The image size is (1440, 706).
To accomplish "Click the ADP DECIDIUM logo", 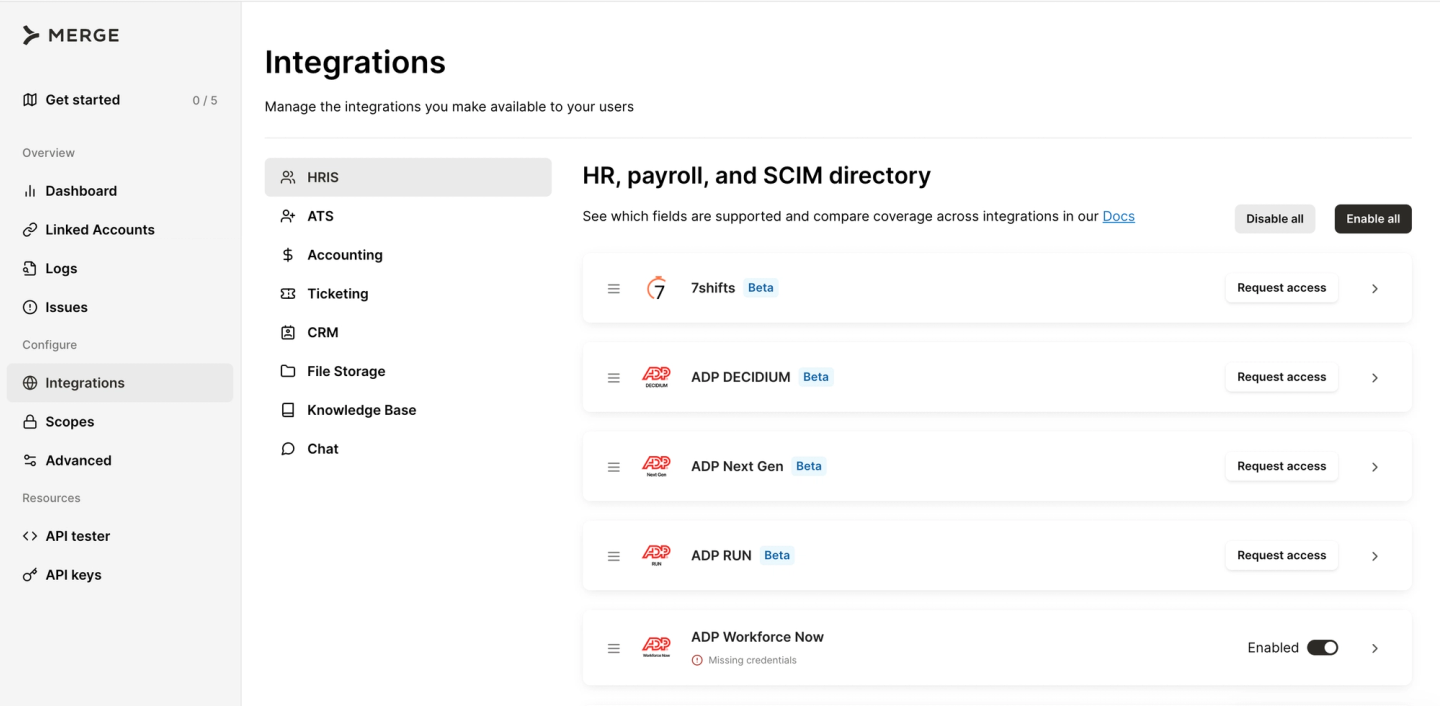I will tap(656, 377).
